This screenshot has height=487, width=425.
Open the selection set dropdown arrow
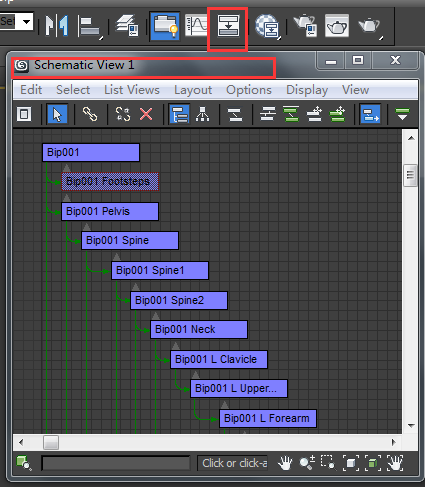(26, 22)
